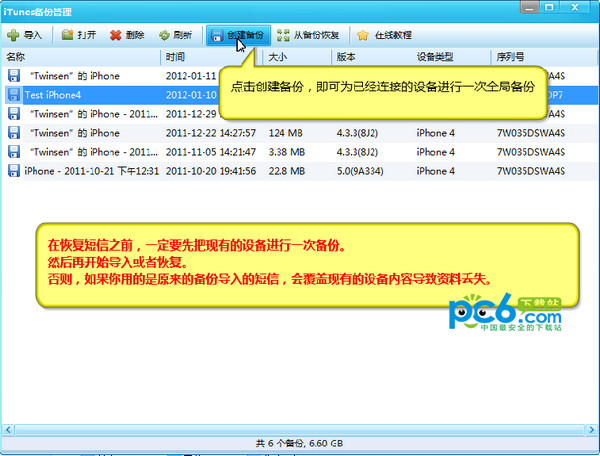Maximize the iTunes备份管理 window

549,7
